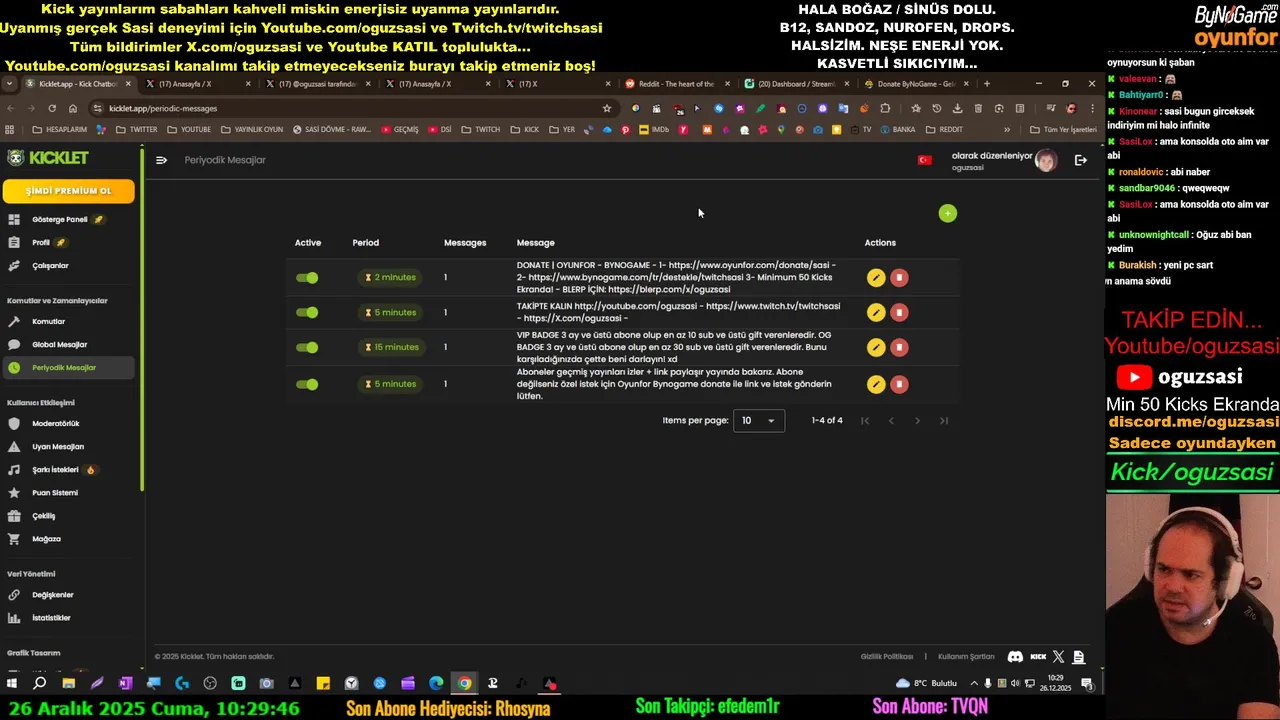Bookmark this page with star icon
The width and height of the screenshot is (1280, 720).
(x=607, y=108)
